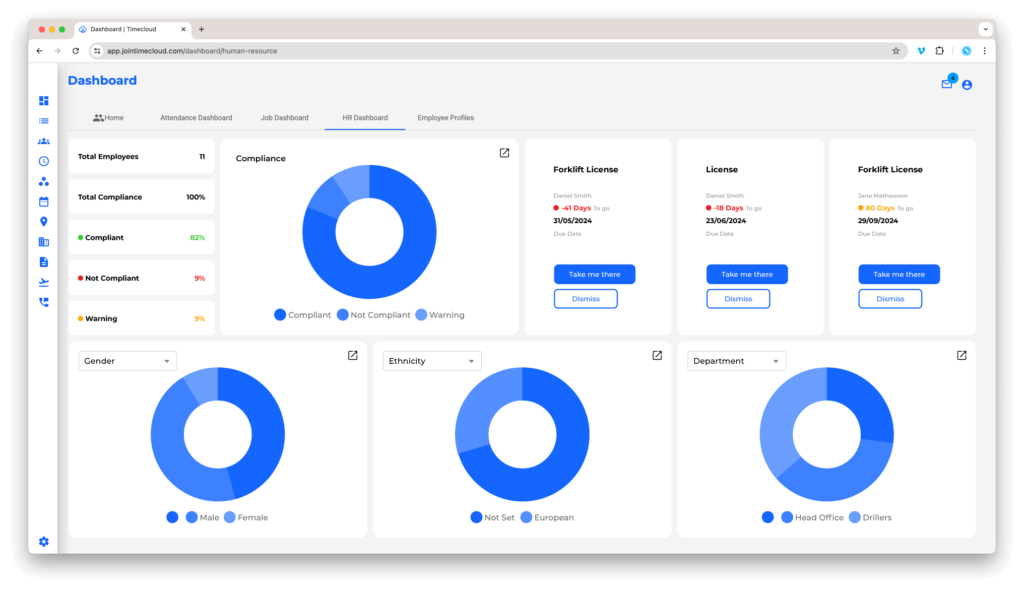Click the 31/05/2024 due date

click(x=573, y=221)
